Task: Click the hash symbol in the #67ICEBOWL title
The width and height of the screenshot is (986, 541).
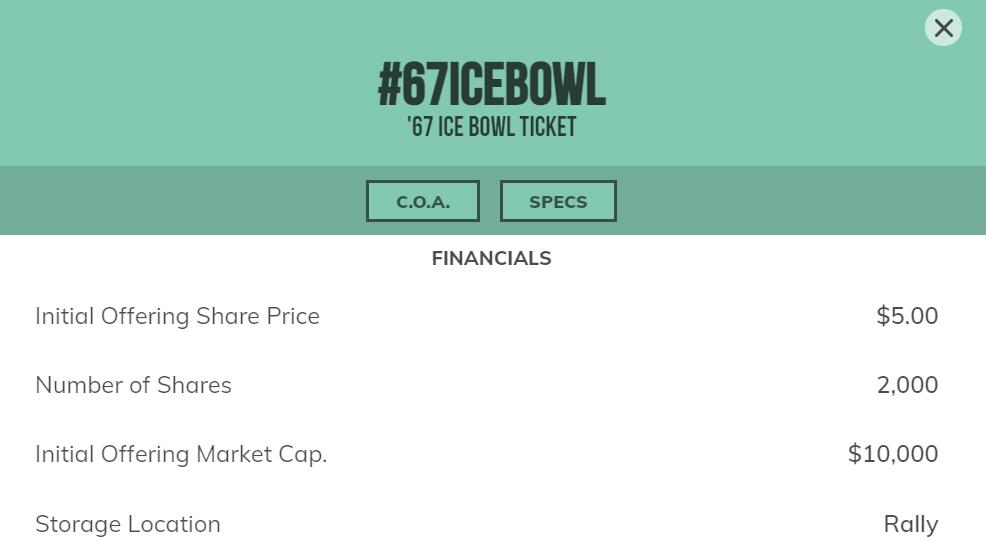Action: [x=389, y=85]
